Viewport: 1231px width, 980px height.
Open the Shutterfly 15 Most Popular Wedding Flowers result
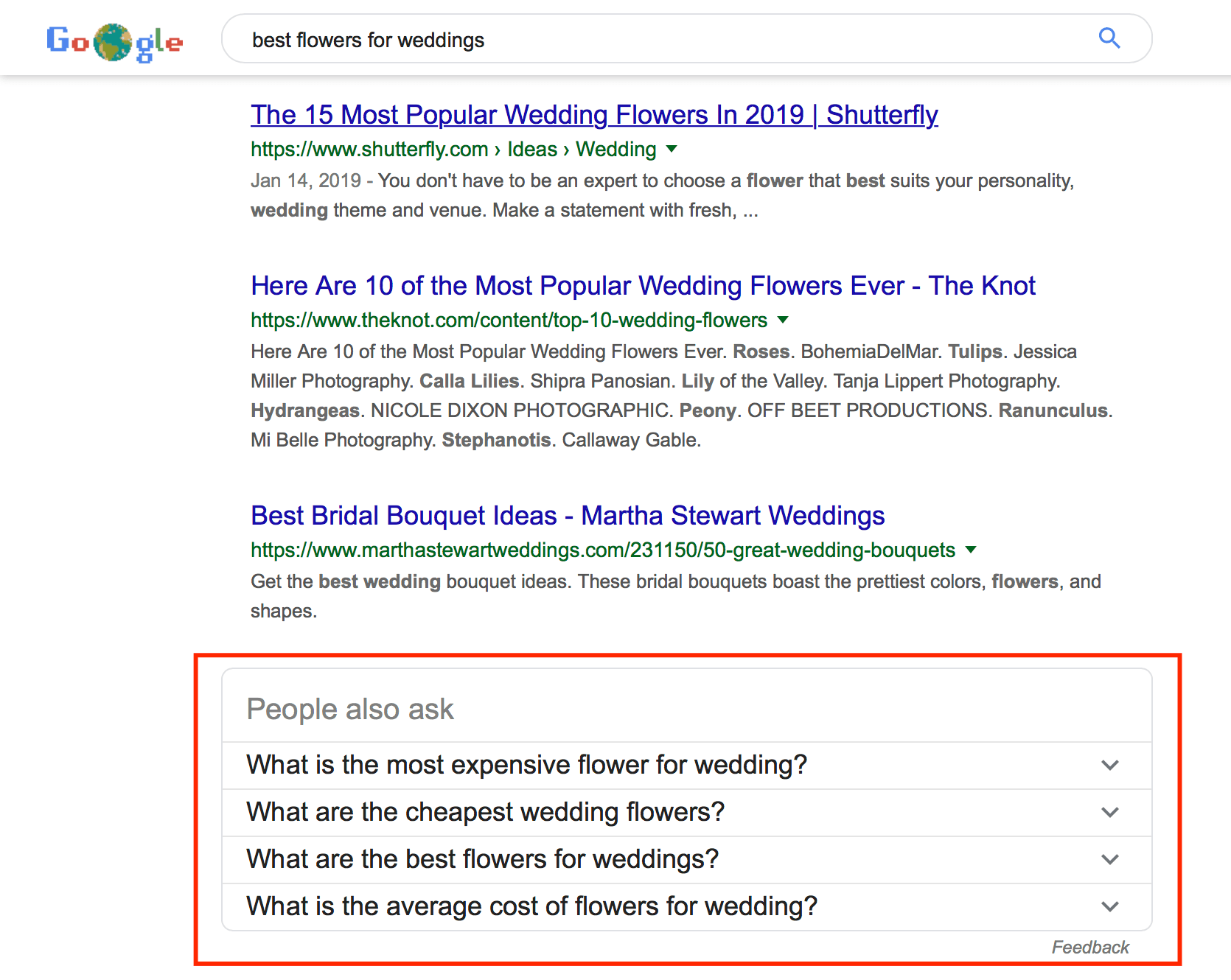[594, 115]
